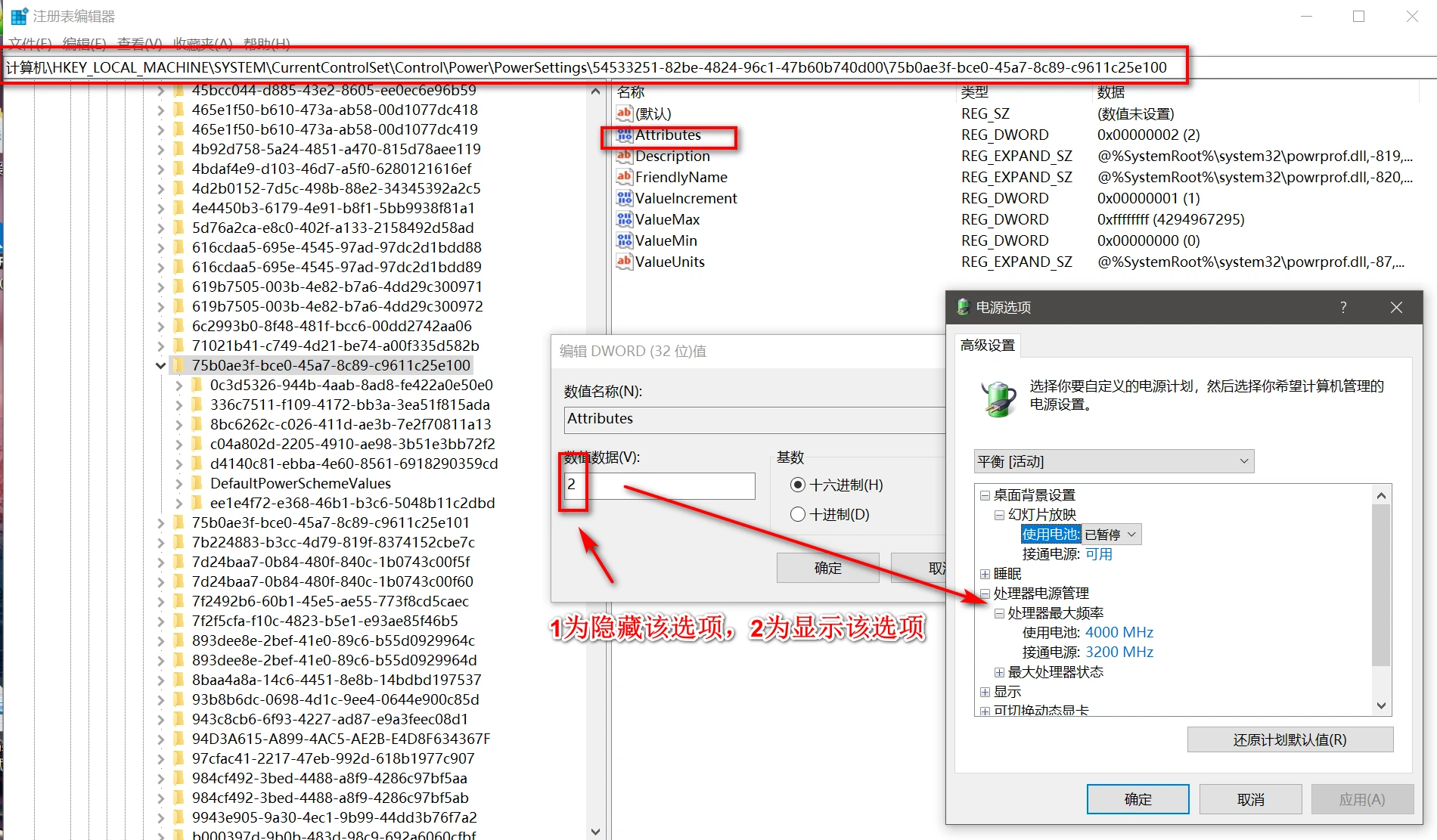Click folder icon of 94D3A615-A899-4AC5-AE2B-E4D8F634367F
Screen dimensions: 1437x840
(x=178, y=739)
